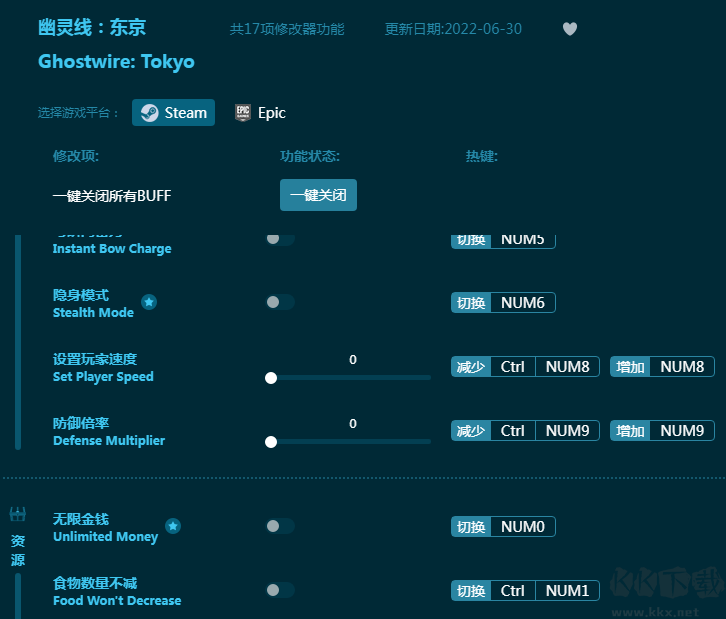
Task: Click the NUM6 hotkey for Stealth Mode
Action: (x=522, y=302)
